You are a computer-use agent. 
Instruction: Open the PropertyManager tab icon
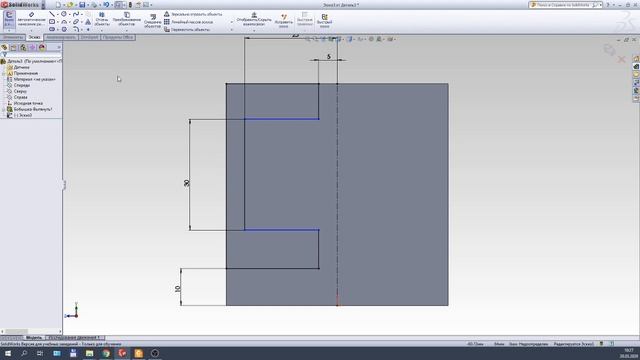tap(13, 47)
